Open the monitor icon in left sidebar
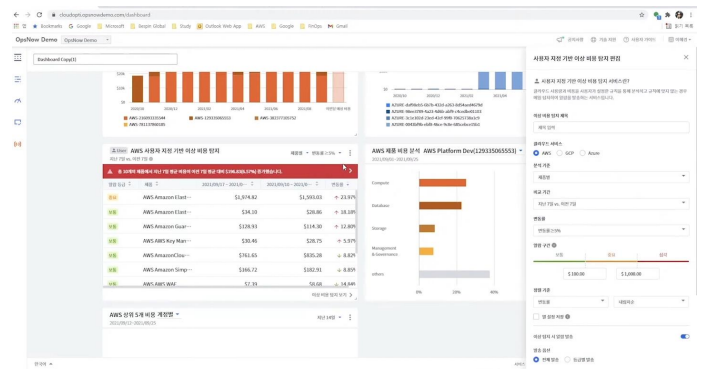 tap(18, 122)
